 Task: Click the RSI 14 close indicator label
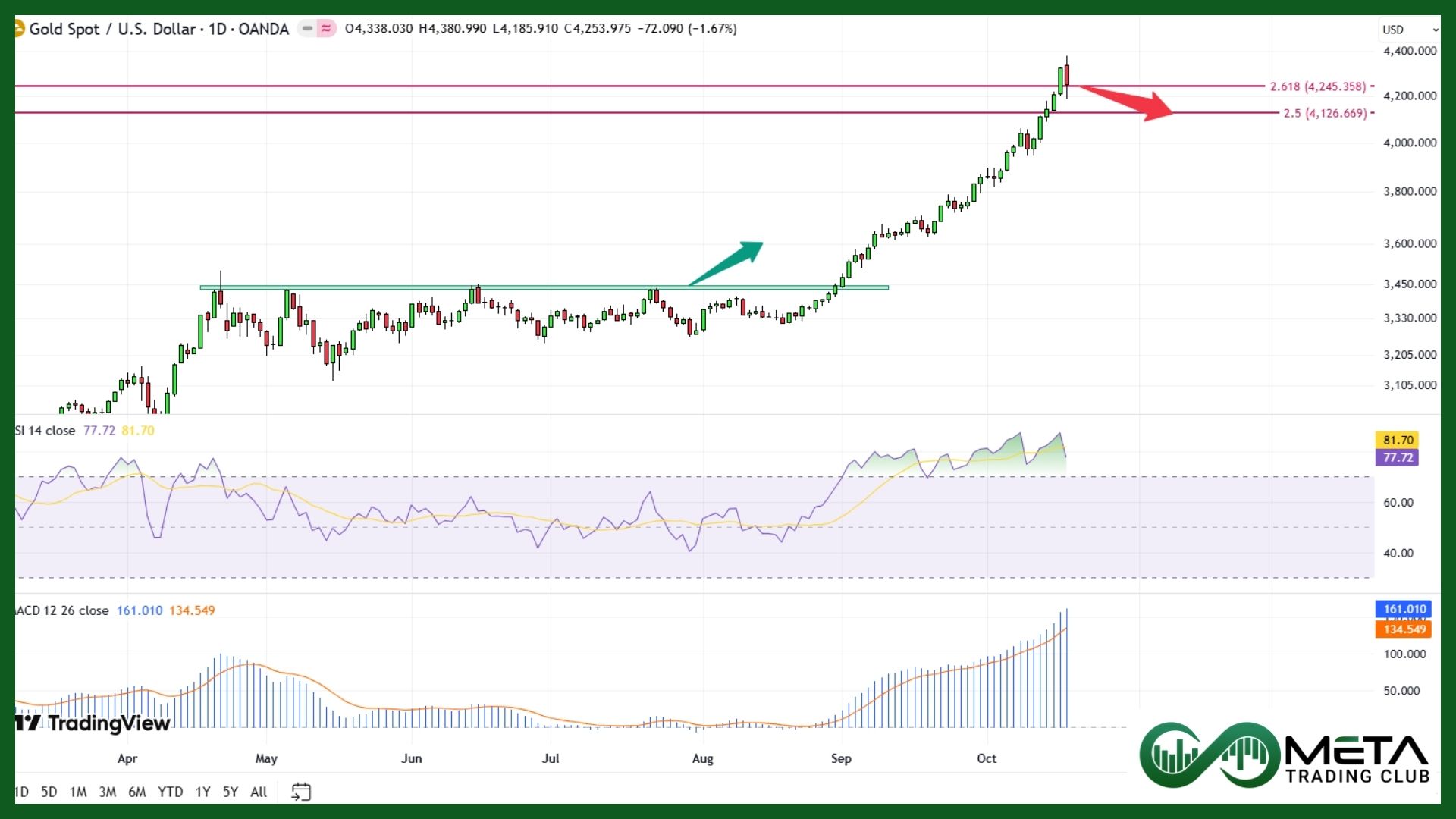(45, 431)
